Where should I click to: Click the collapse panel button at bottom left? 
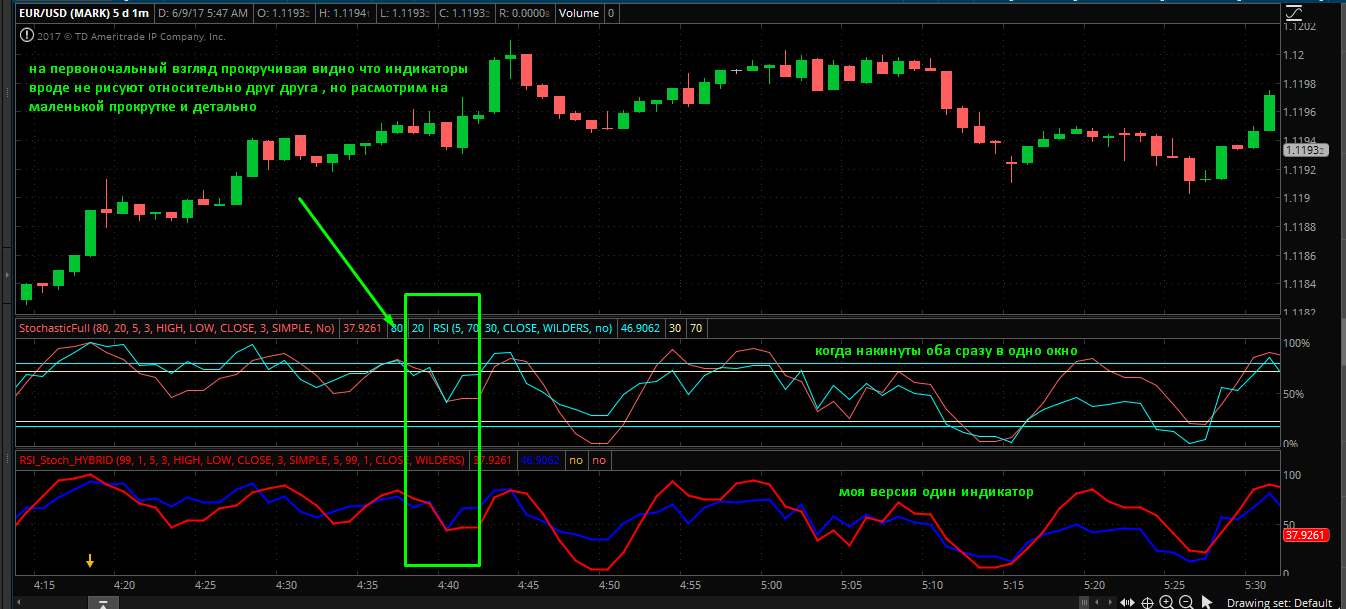pos(103,602)
